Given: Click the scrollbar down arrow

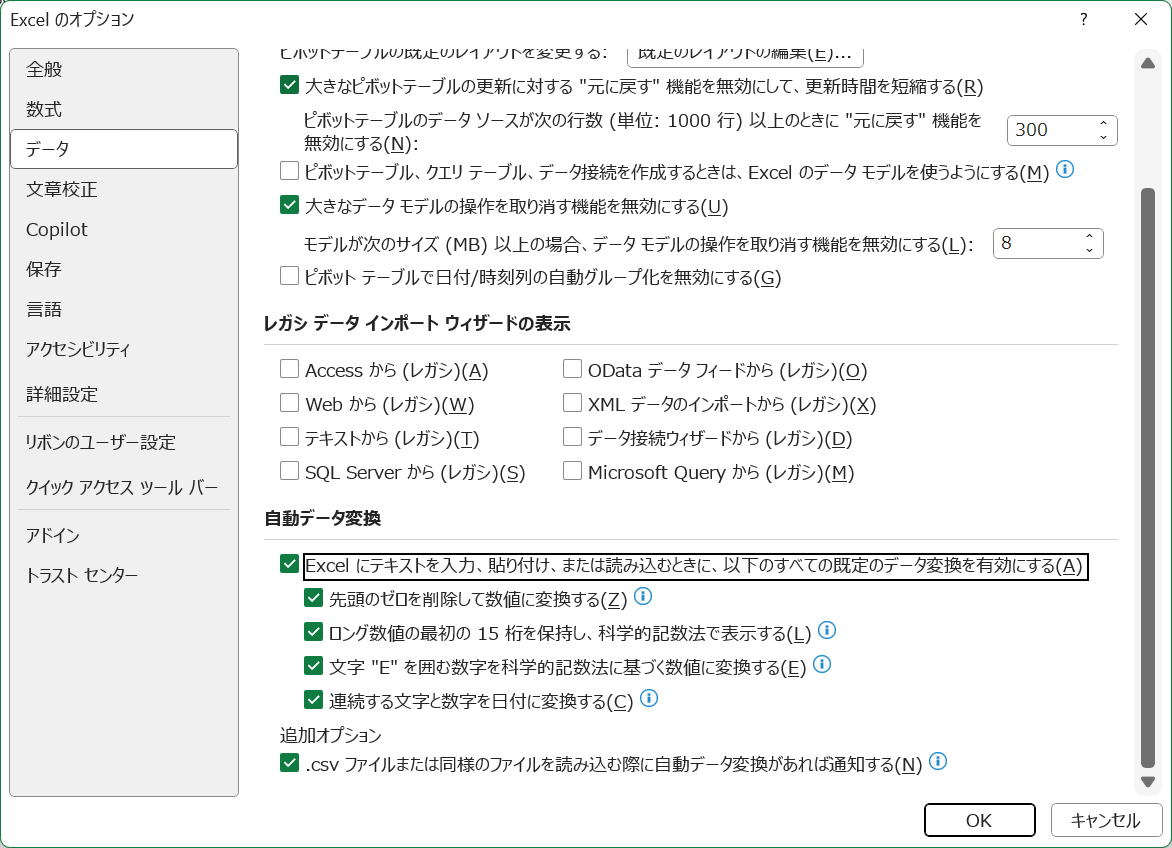Looking at the screenshot, I should [x=1148, y=783].
